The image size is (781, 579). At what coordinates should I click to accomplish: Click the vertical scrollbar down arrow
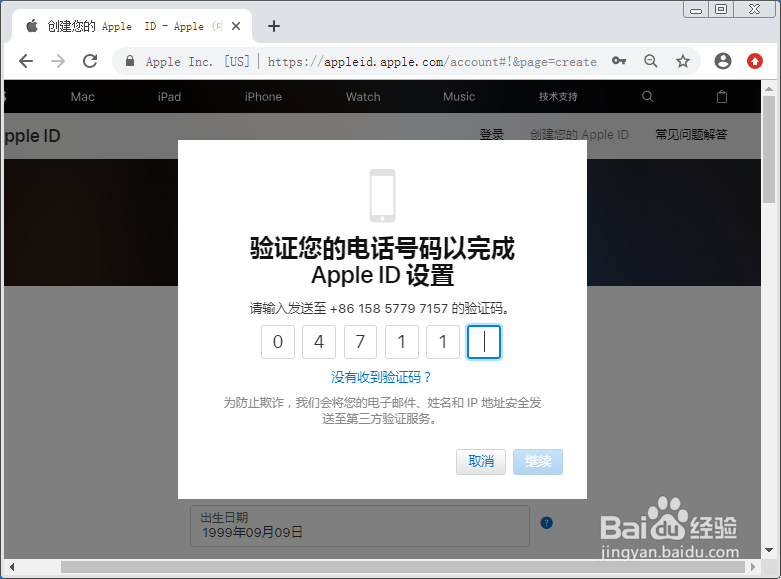pyautogui.click(x=769, y=551)
